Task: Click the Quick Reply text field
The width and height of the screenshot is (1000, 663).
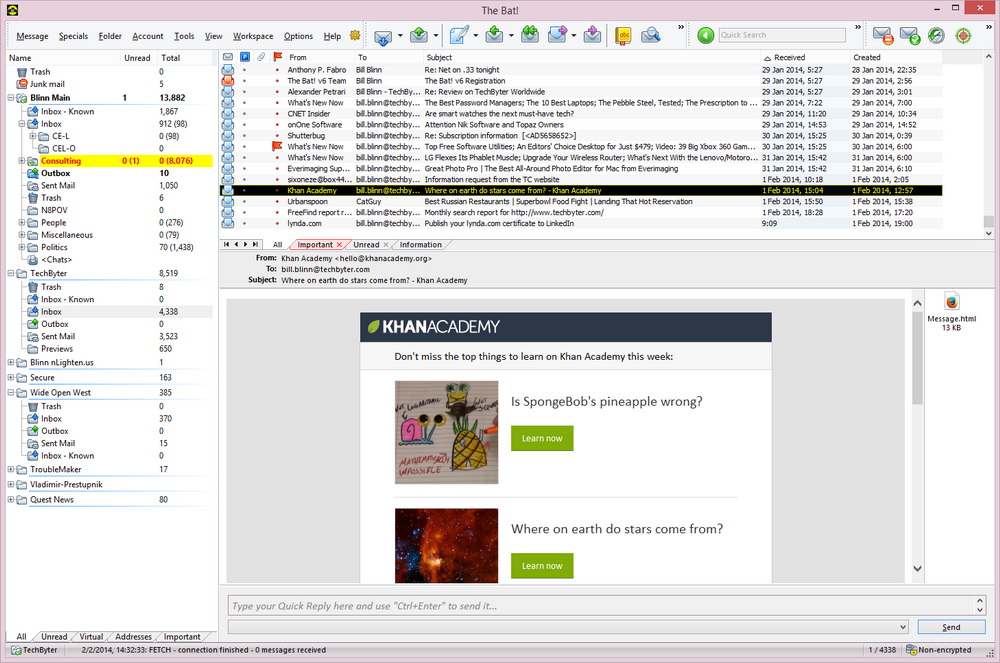Action: coord(601,606)
